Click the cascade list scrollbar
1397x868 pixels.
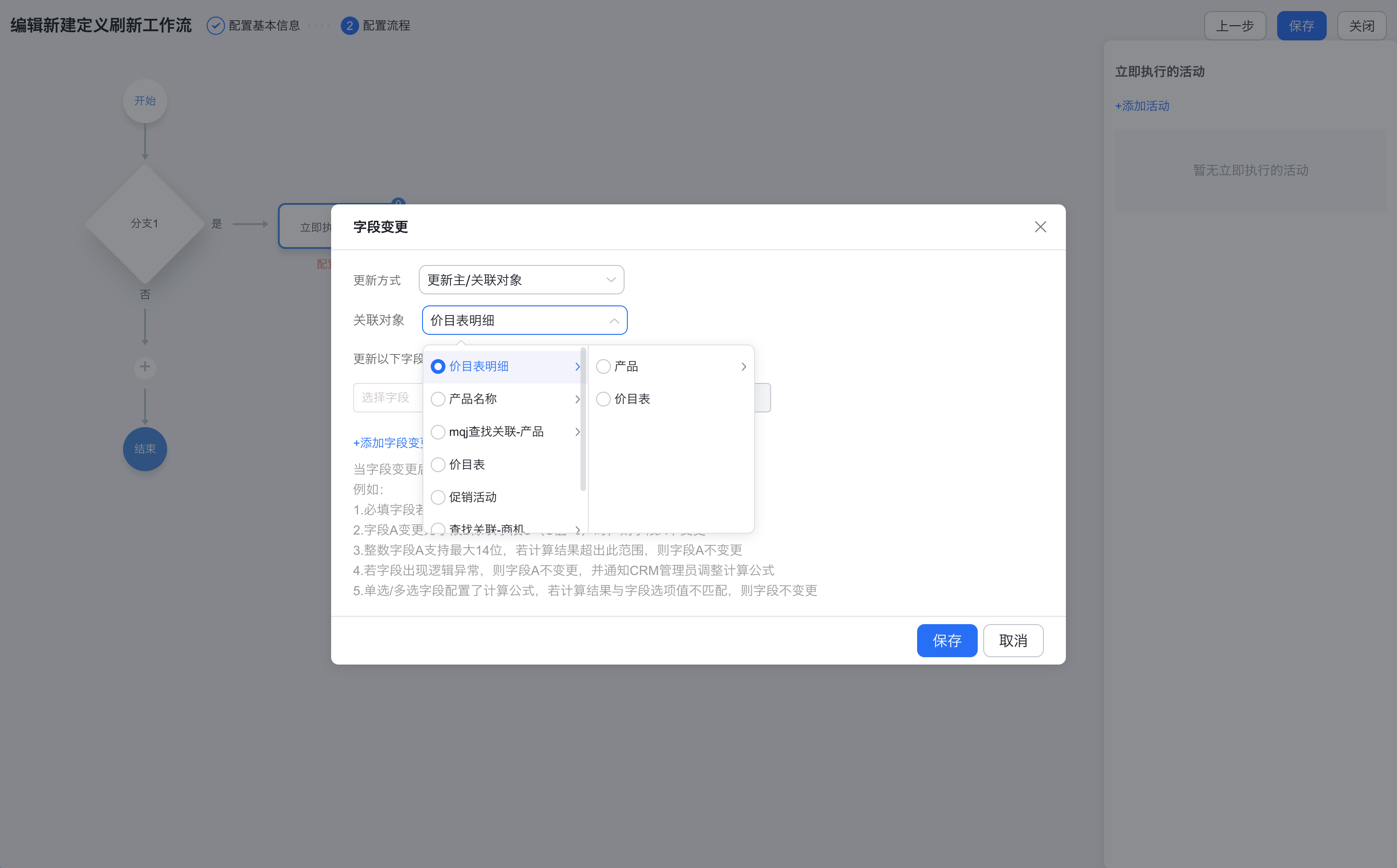coord(583,419)
